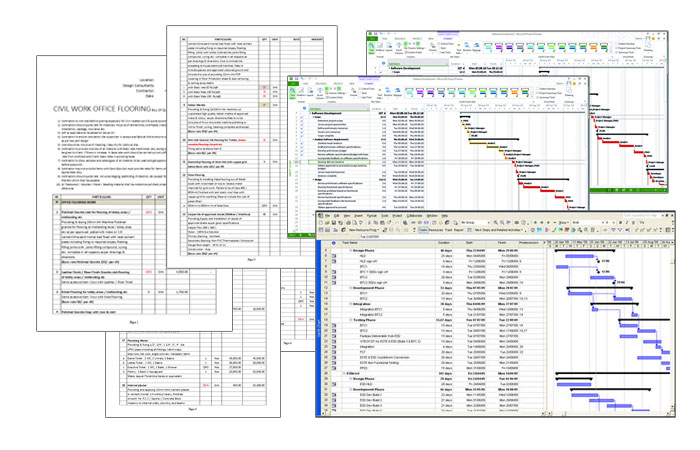Click Next Steps and Related Activities button
Viewport: 700px width, 450px height.
pyautogui.click(x=499, y=230)
